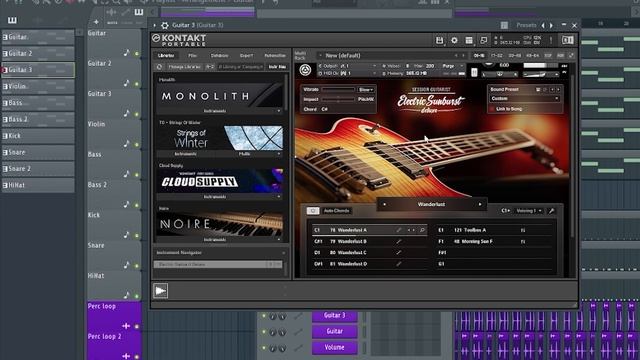Toggle Link to Song checkbox
The width and height of the screenshot is (640, 360).
point(492,109)
